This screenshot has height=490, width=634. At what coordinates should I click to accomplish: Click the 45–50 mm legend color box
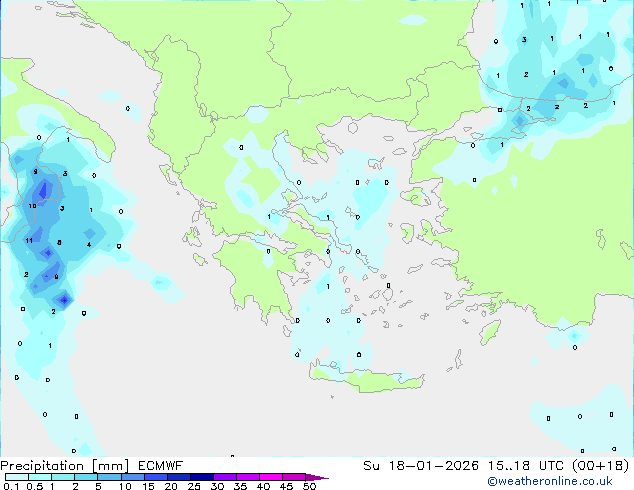click(x=294, y=477)
